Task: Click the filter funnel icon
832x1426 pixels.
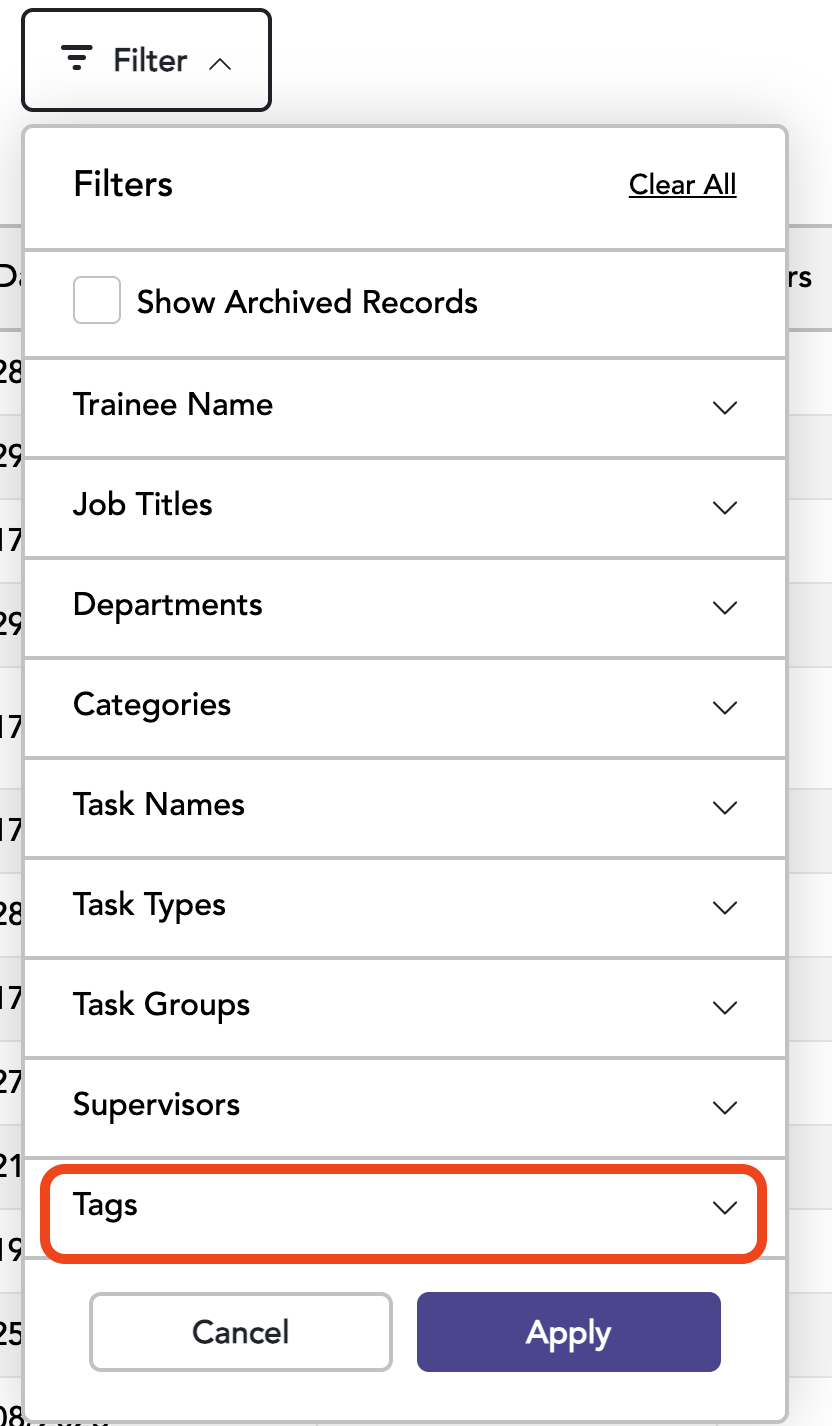Action: tap(77, 59)
